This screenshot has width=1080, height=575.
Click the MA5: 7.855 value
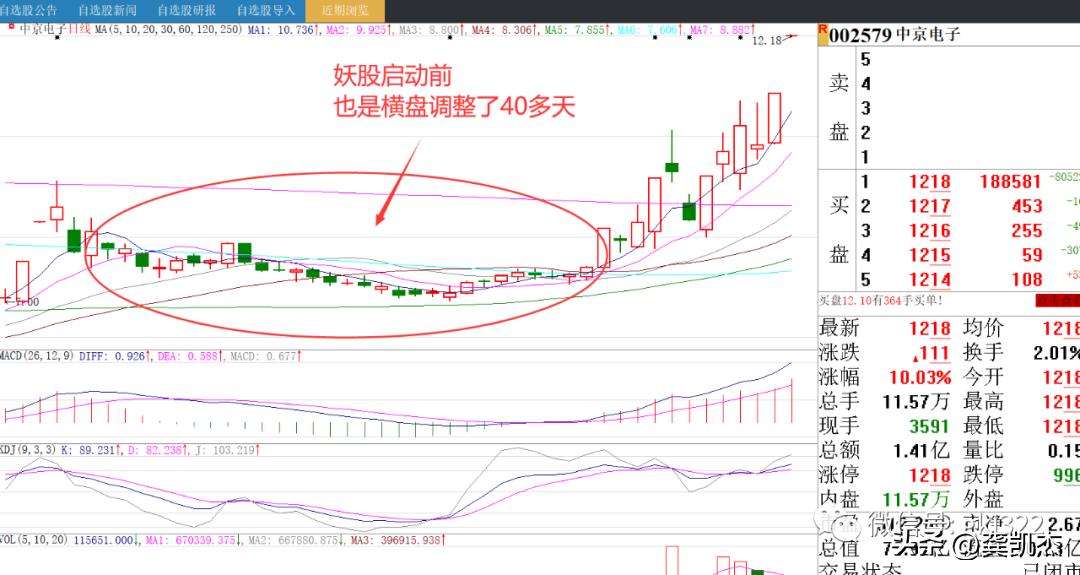pyautogui.click(x=577, y=30)
